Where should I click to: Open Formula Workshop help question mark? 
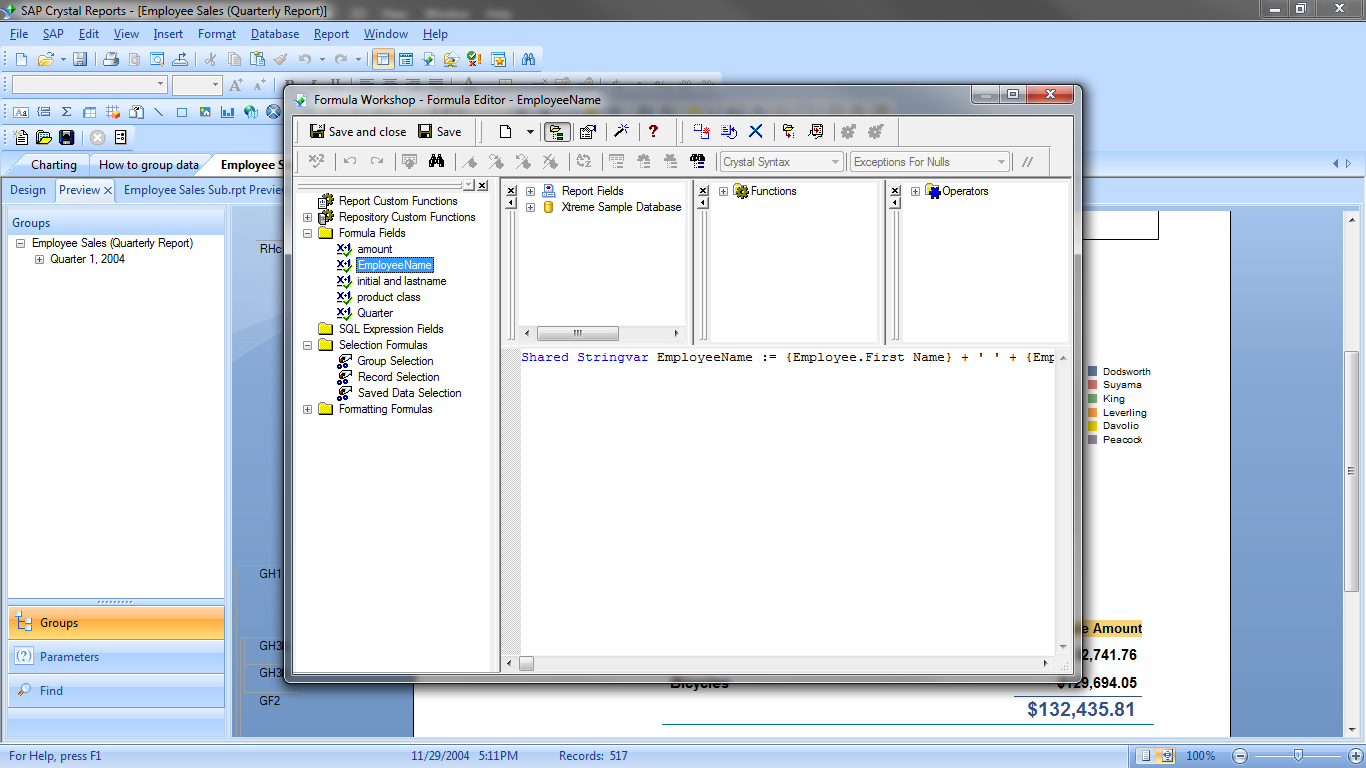(653, 131)
